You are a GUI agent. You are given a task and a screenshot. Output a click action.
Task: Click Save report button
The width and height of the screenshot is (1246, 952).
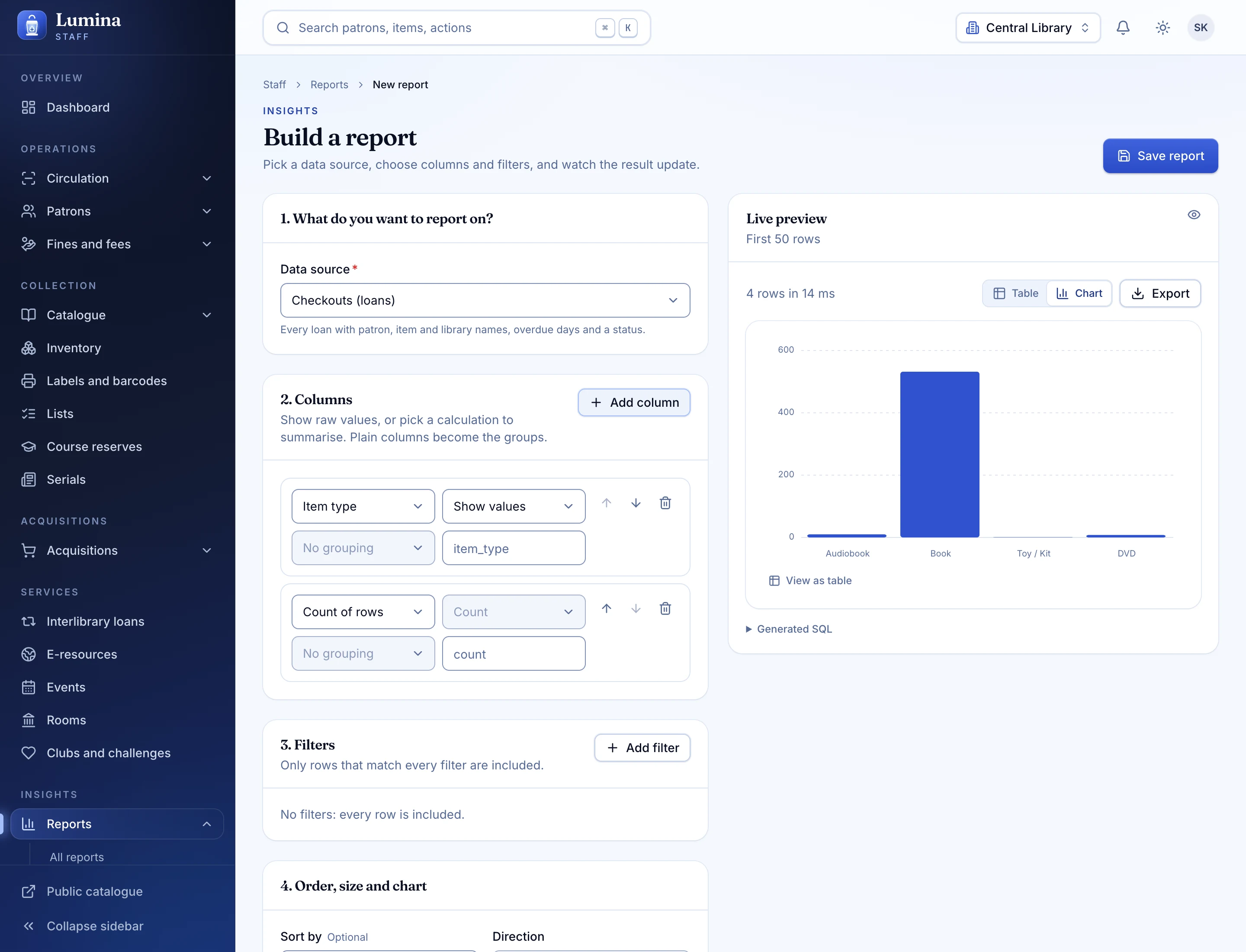[1160, 156]
